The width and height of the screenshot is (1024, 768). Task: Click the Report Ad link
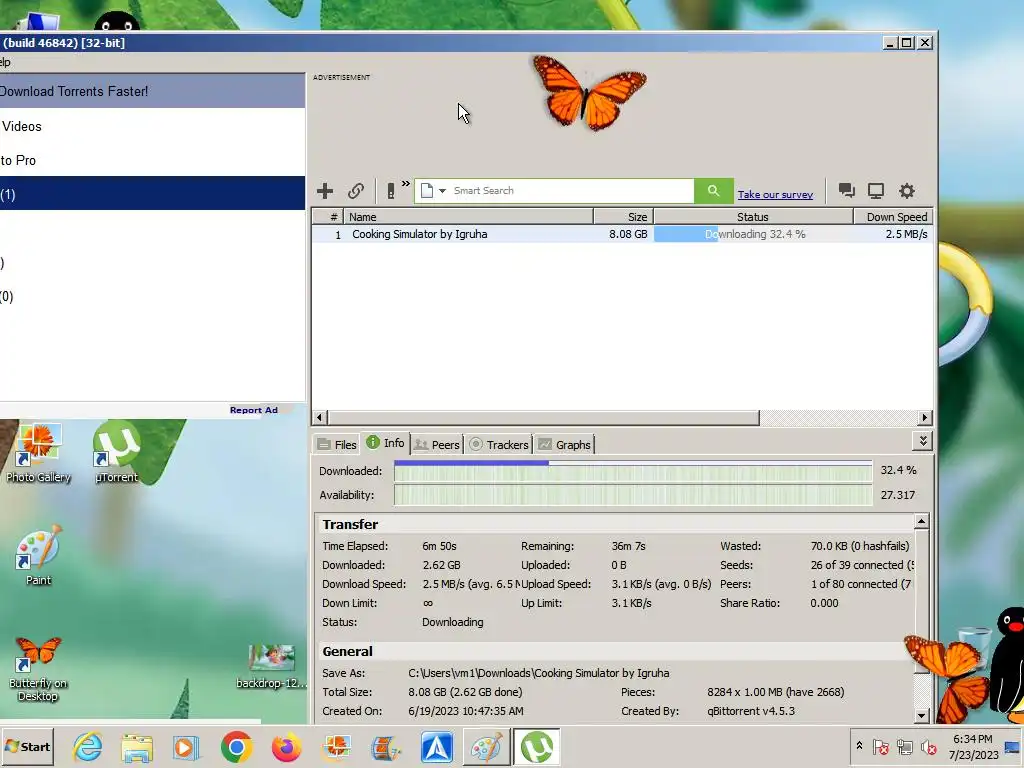coord(253,410)
